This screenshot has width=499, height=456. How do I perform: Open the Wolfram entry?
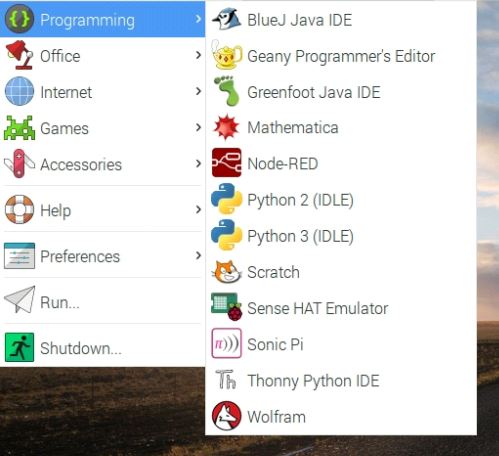[x=341, y=416]
